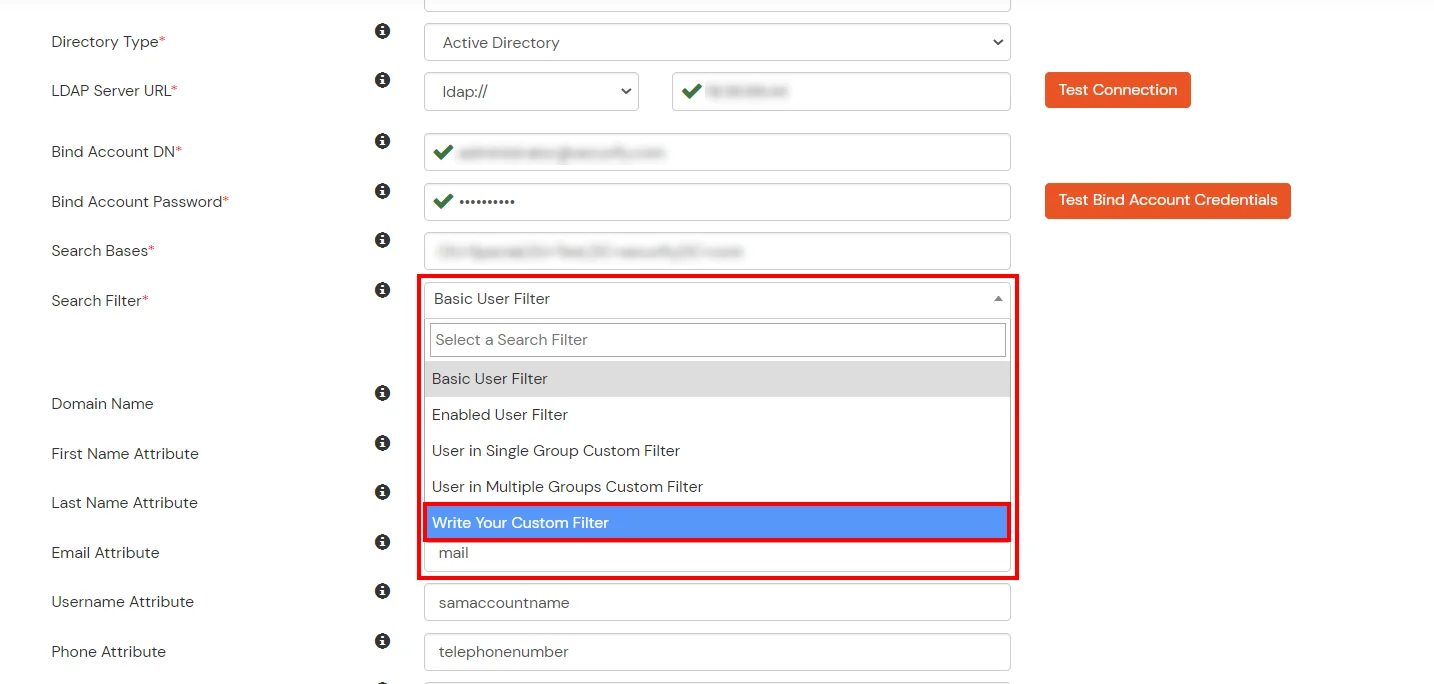Screen dimensions: 1434x684
Task: Click the info icon next to Search Filter
Action: (x=382, y=290)
